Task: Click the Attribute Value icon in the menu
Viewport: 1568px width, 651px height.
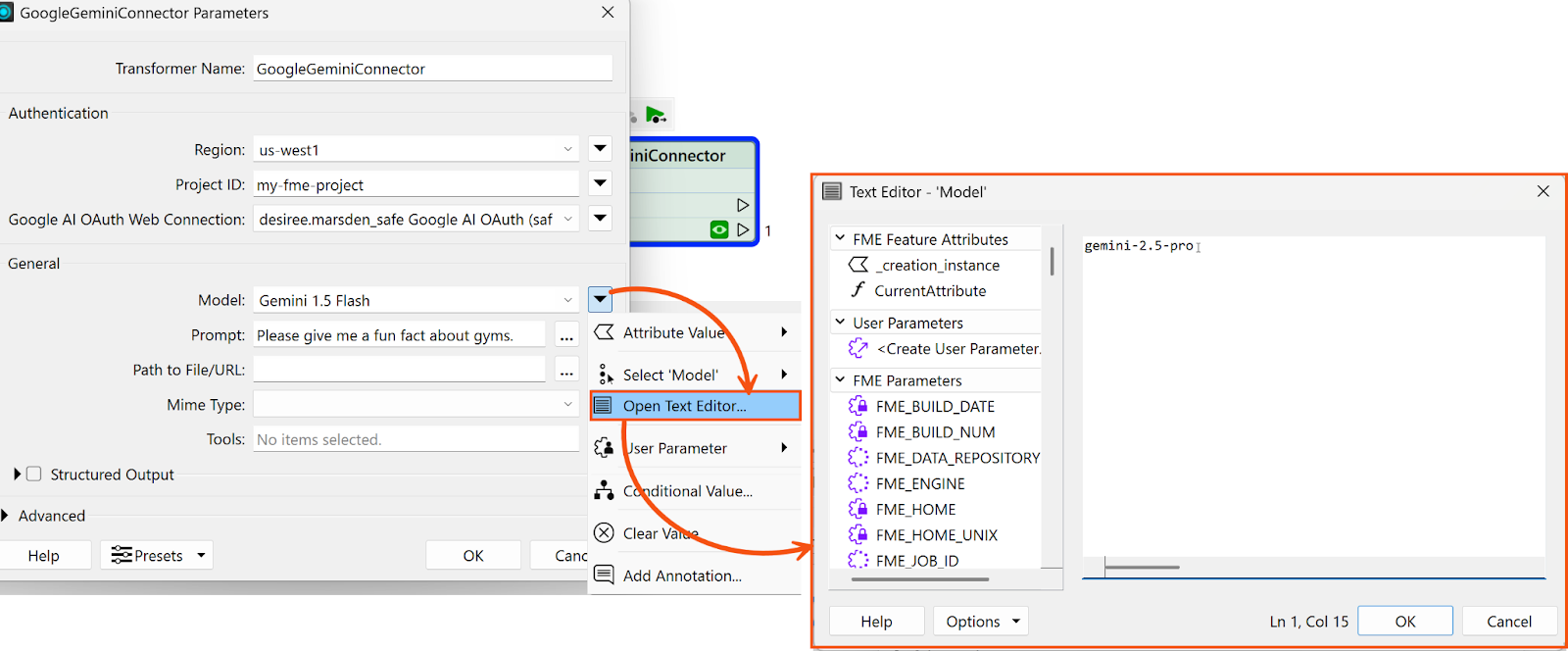Action: tap(605, 332)
